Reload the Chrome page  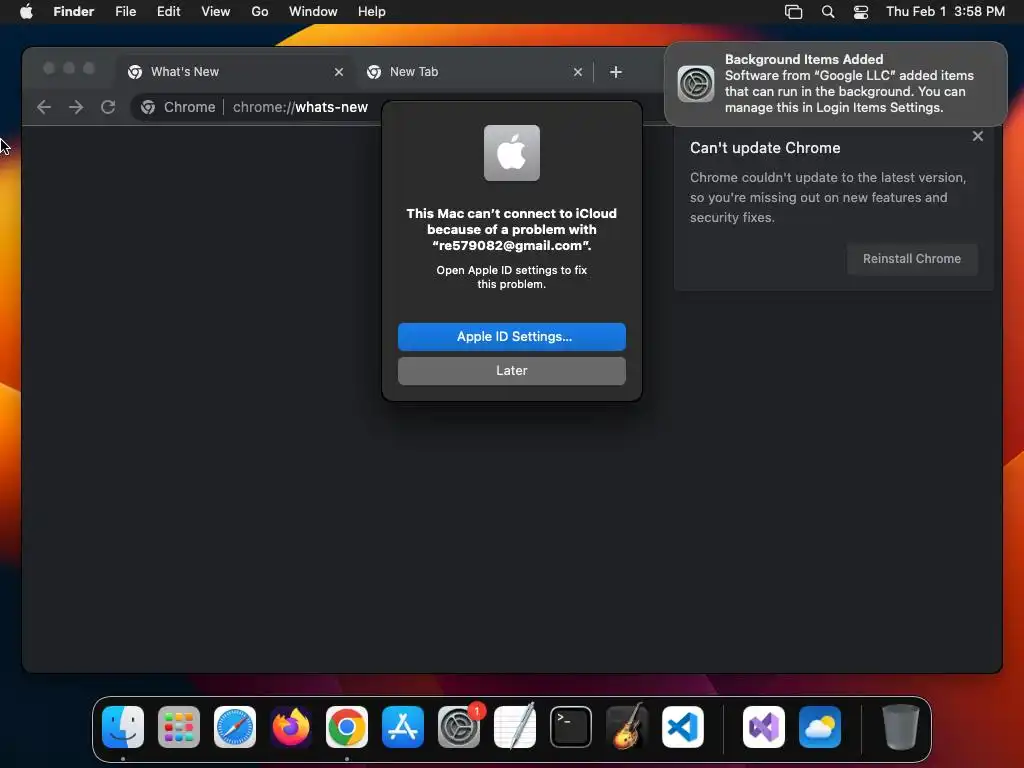108,107
